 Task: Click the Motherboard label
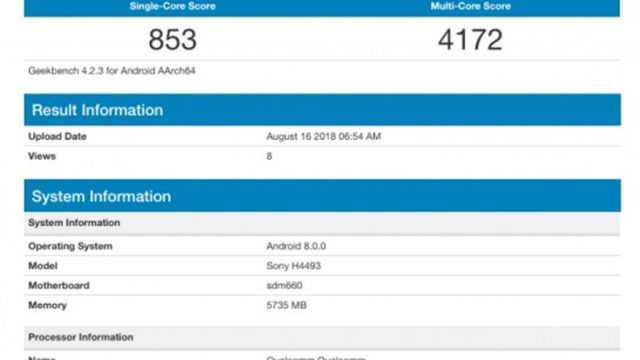coord(59,285)
